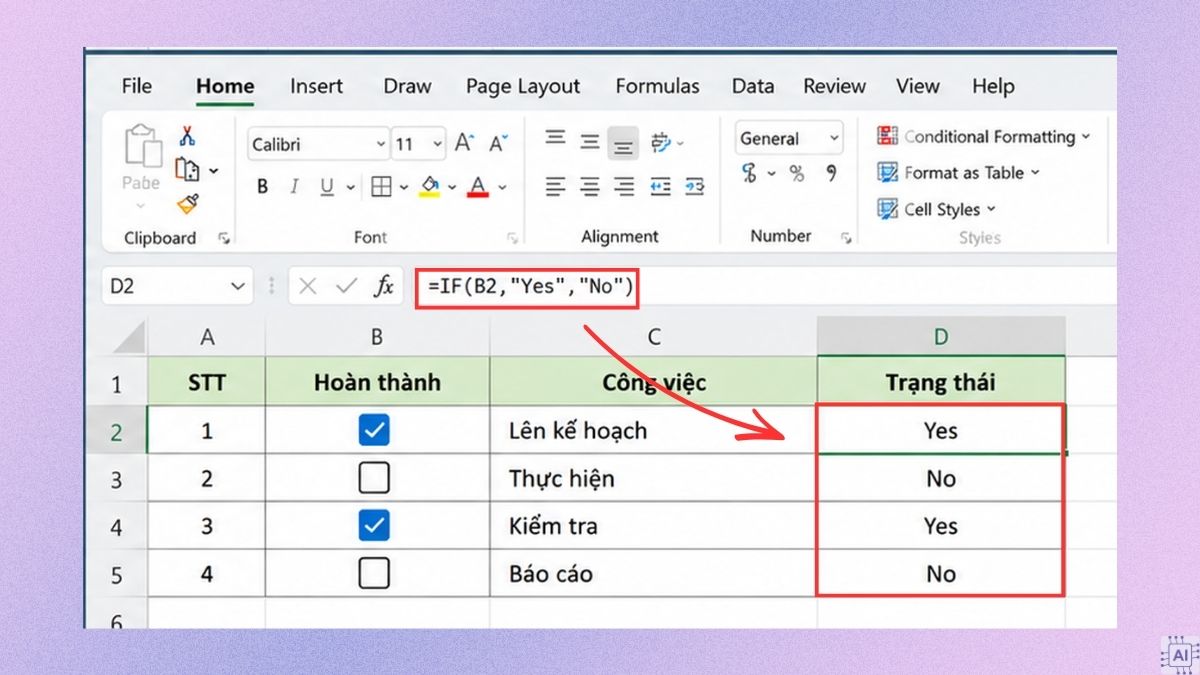This screenshot has width=1200, height=675.
Task: Select the Trạng thái header cell
Action: tap(941, 382)
